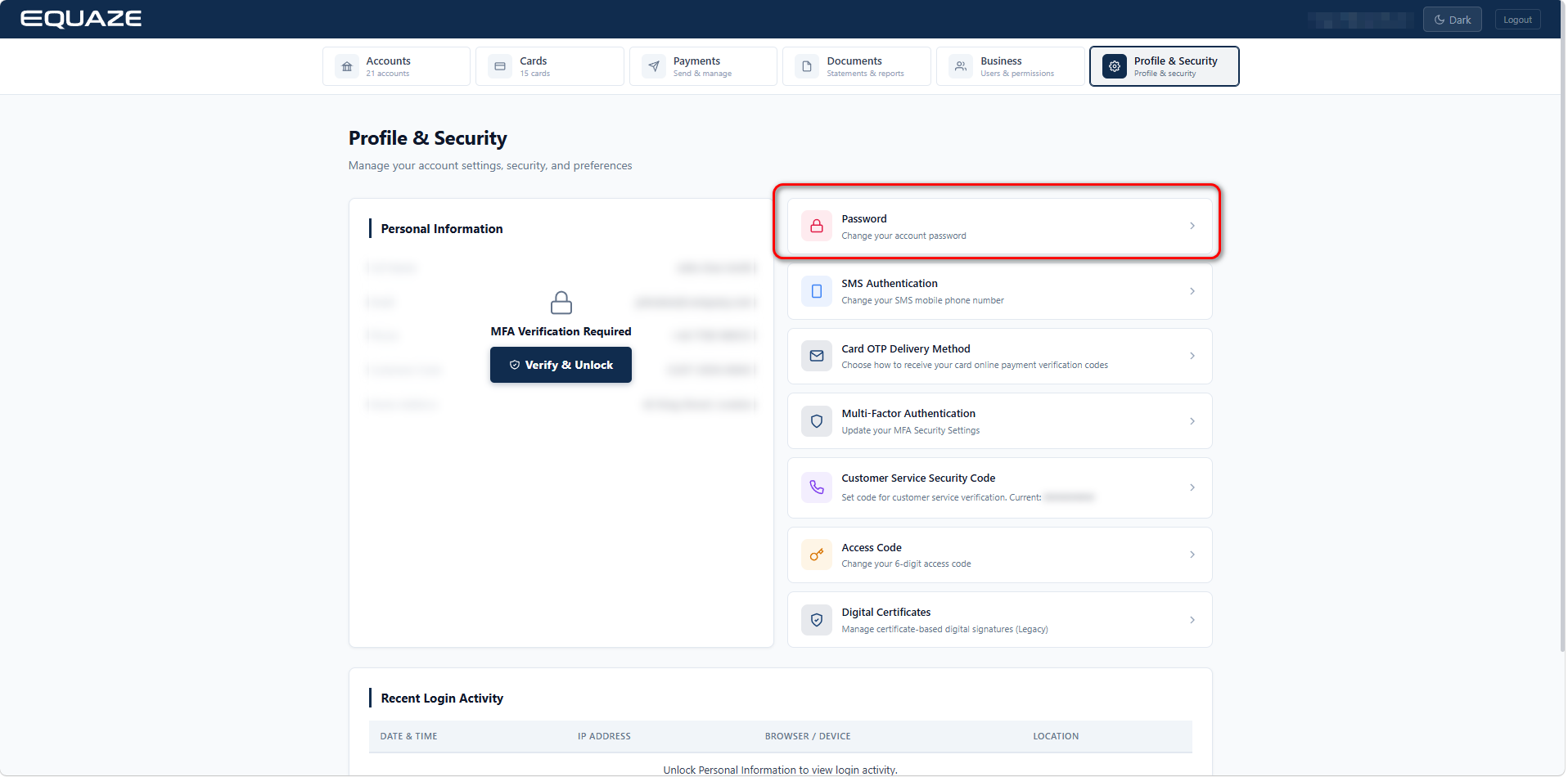Open Card OTP Delivery Method settings

pos(1000,356)
